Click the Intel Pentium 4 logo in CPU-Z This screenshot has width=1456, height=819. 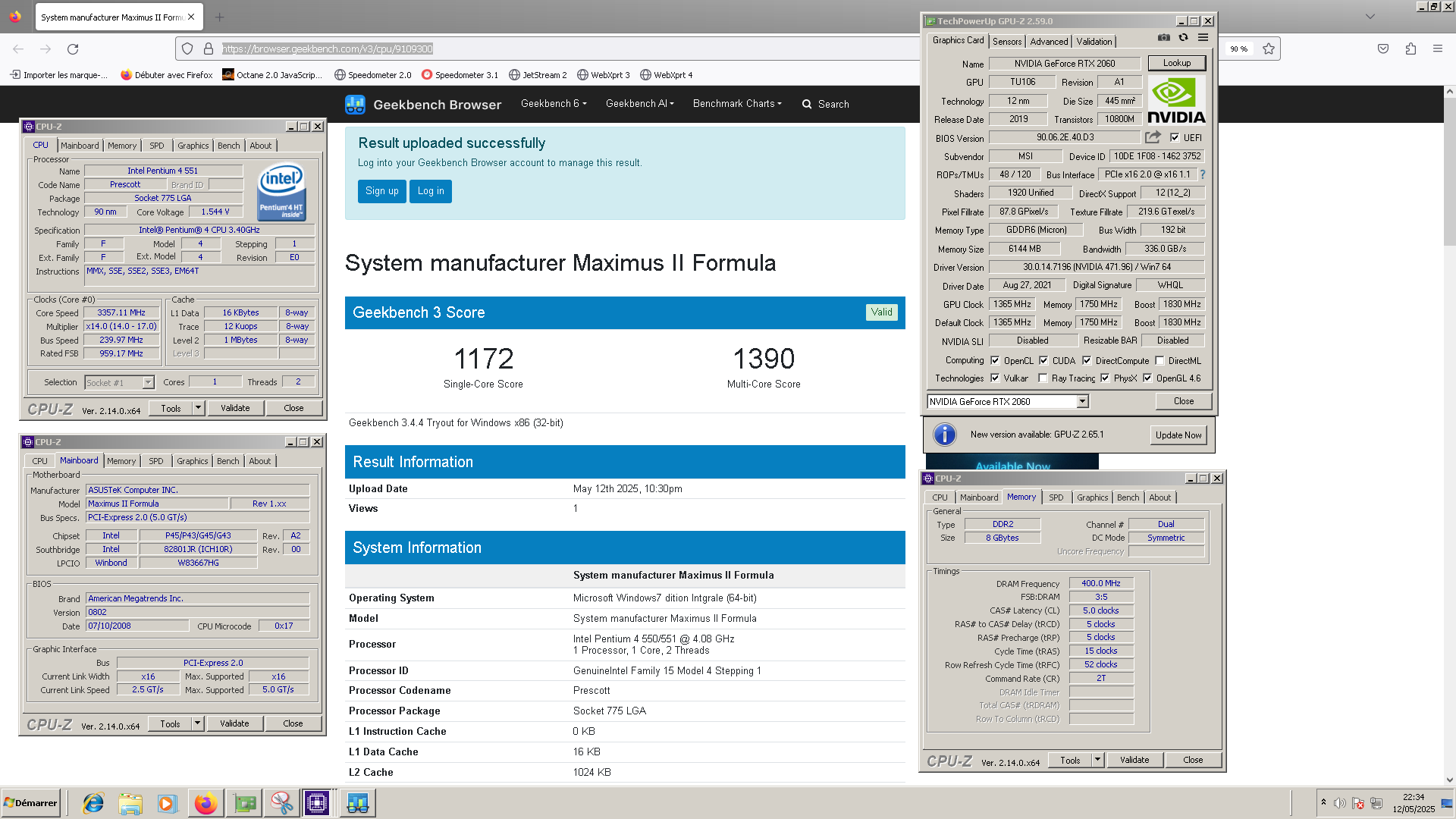[281, 192]
